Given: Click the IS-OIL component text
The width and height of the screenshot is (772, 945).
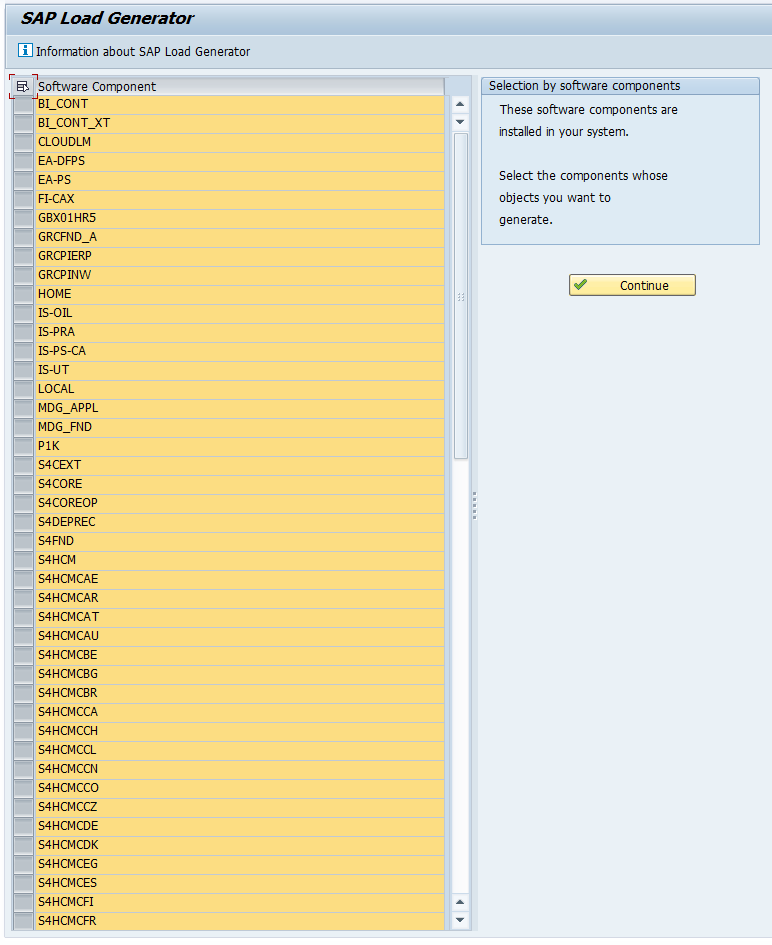Looking at the screenshot, I should (x=55, y=313).
